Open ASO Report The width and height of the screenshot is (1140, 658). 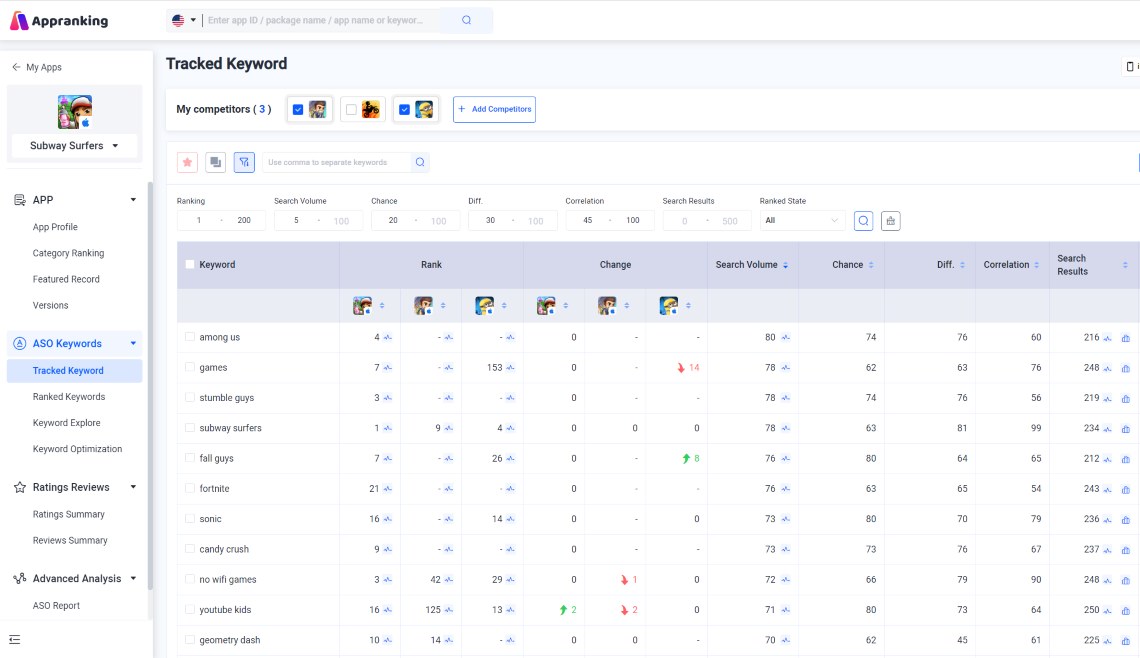(57, 606)
